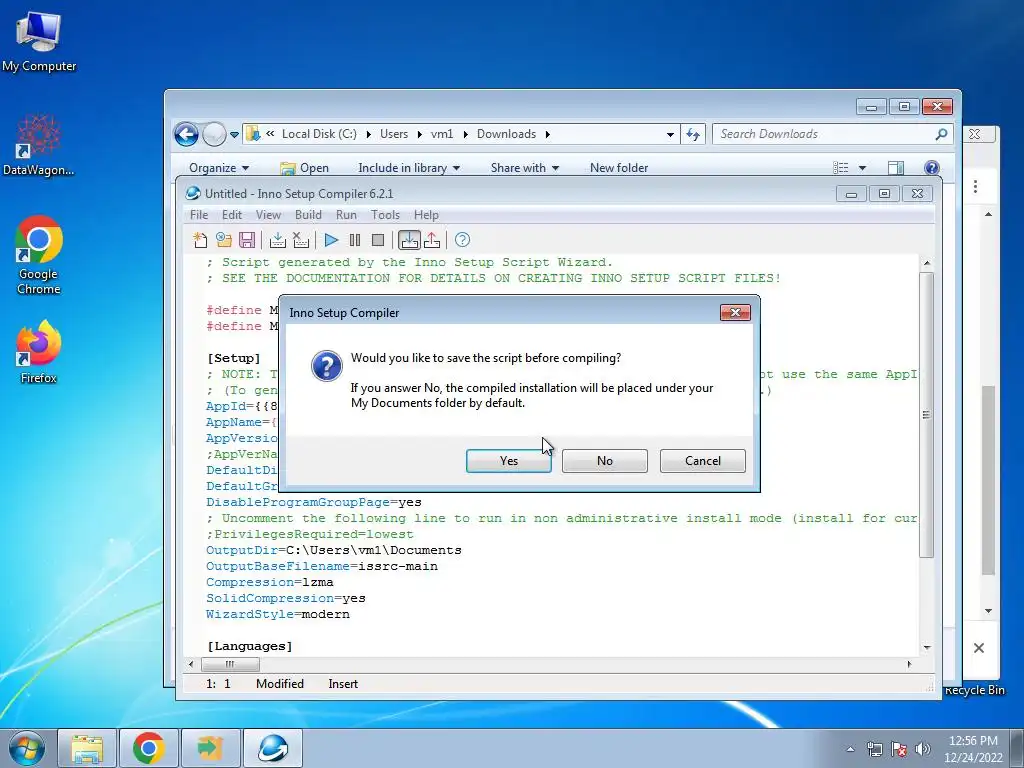This screenshot has height=768, width=1024.
Task: Click the Terminate stop square icon
Action: (x=377, y=240)
